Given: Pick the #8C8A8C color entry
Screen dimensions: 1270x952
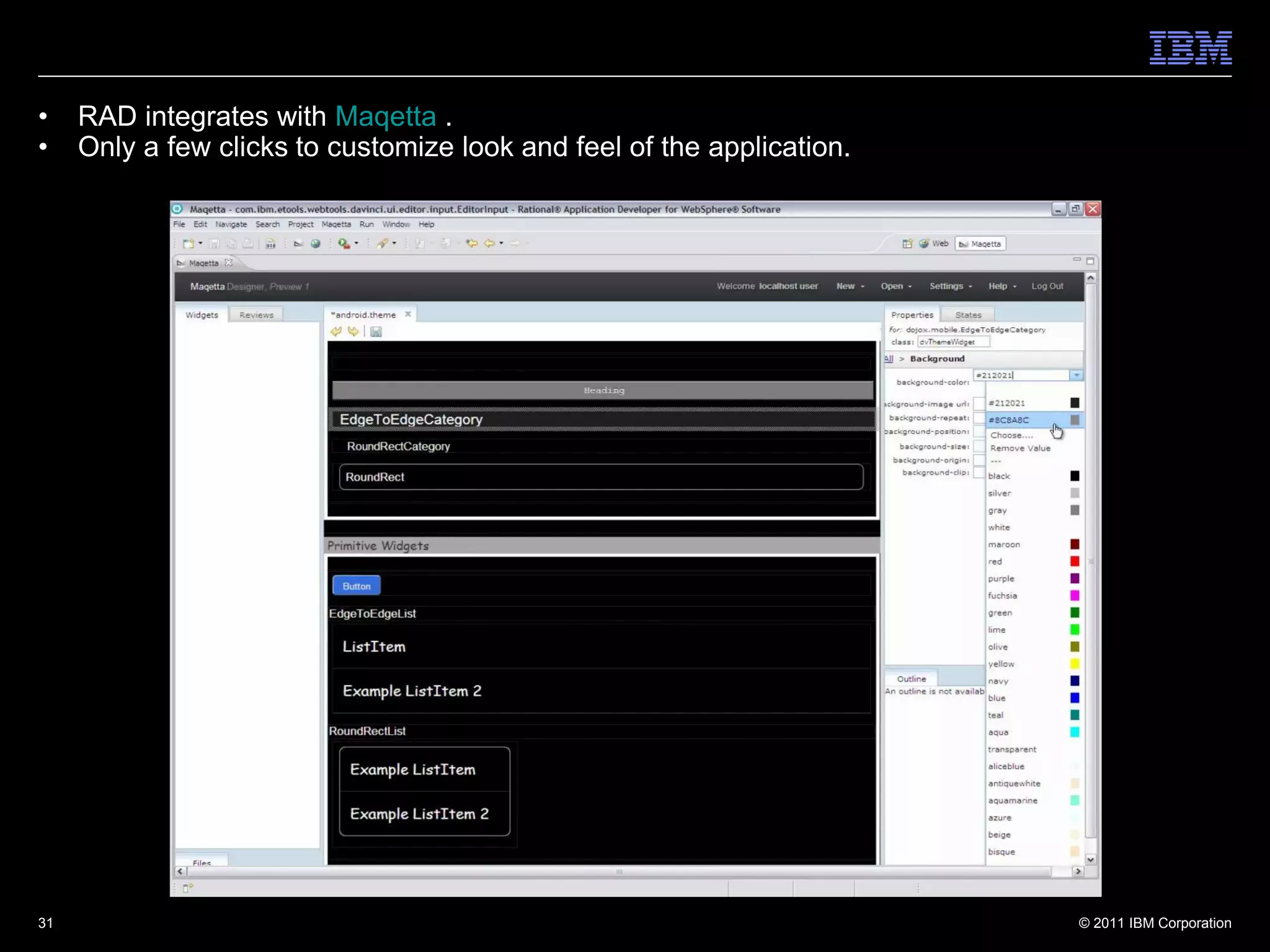Looking at the screenshot, I should click(1034, 420).
